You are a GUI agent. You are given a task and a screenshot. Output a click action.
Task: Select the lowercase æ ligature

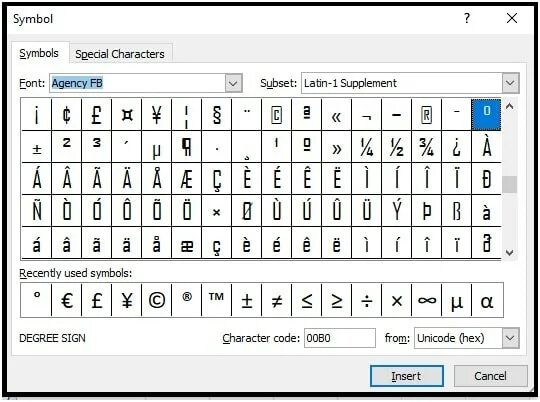[186, 243]
